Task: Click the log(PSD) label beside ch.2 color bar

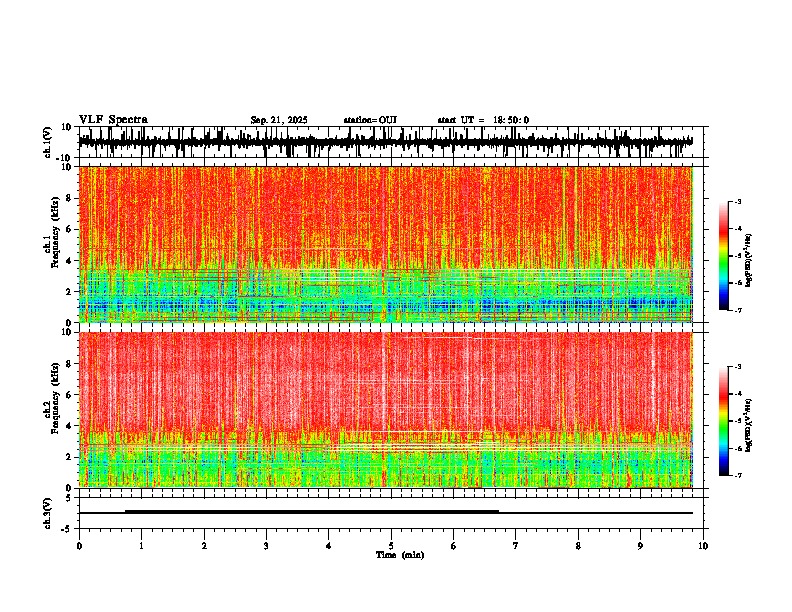Action: tap(748, 425)
